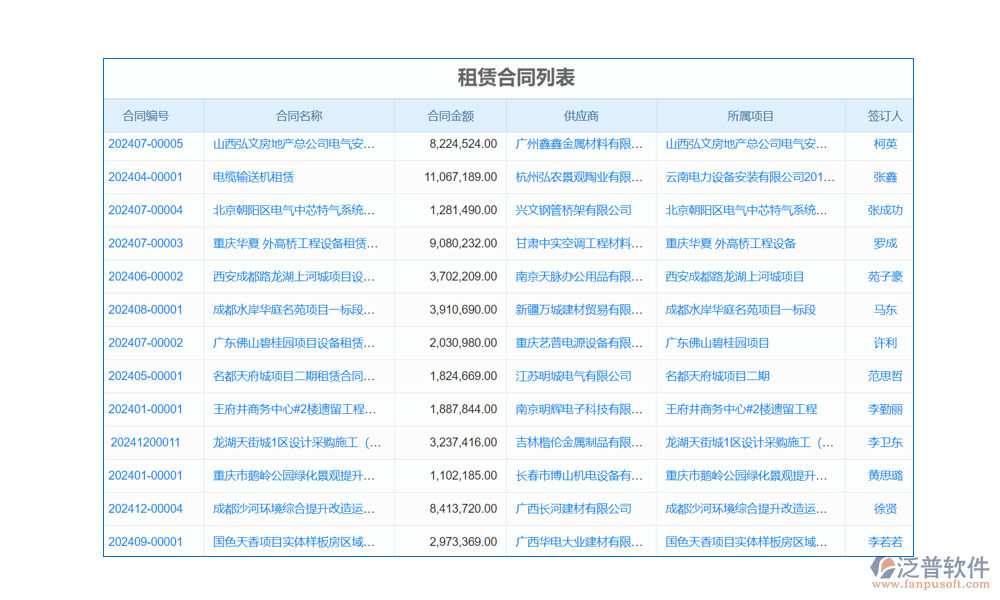Select signer 范子豪
The width and height of the screenshot is (1000, 600).
(885, 277)
